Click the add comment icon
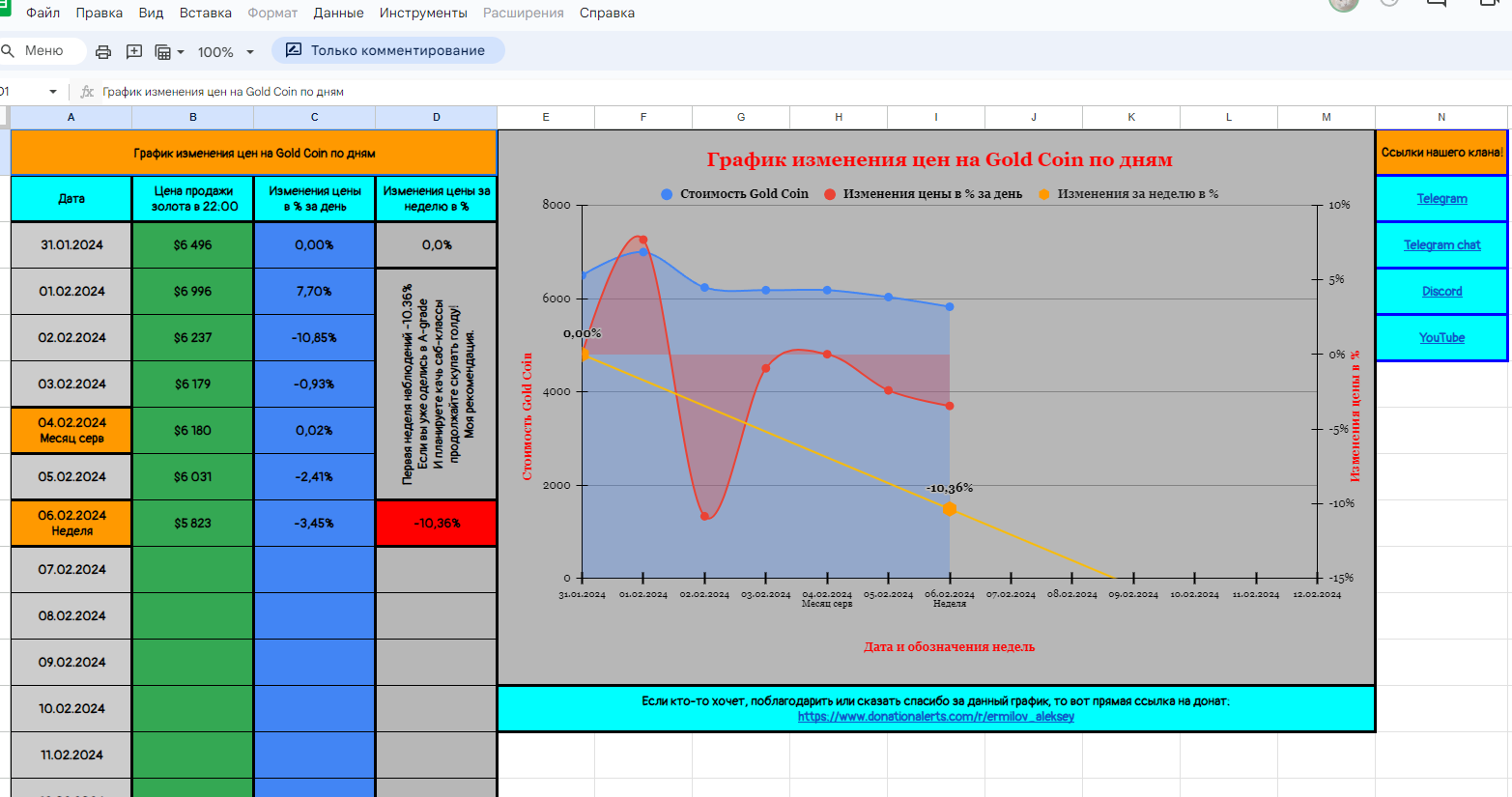Screen dimensions: 1512x797 pyautogui.click(x=134, y=51)
